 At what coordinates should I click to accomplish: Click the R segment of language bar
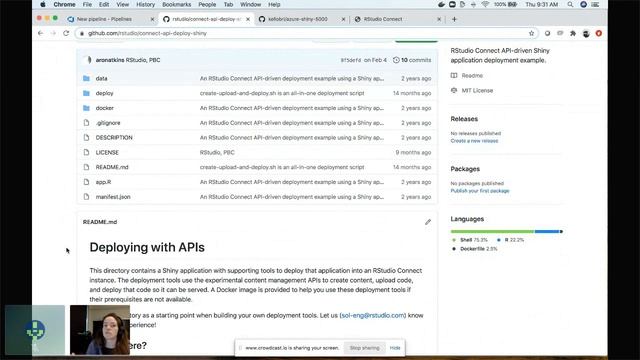coord(547,231)
